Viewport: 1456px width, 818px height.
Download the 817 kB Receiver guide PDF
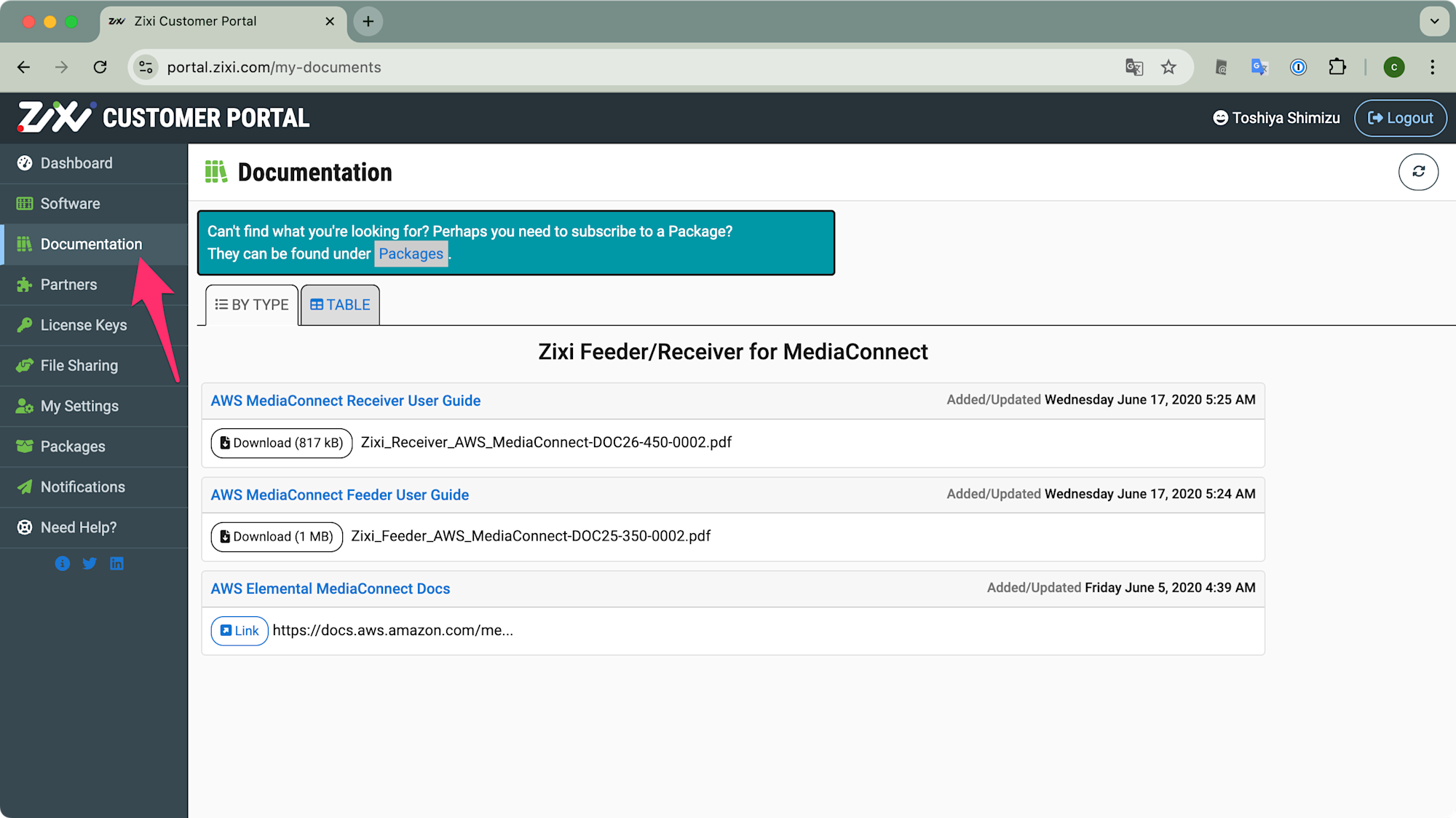tap(281, 443)
